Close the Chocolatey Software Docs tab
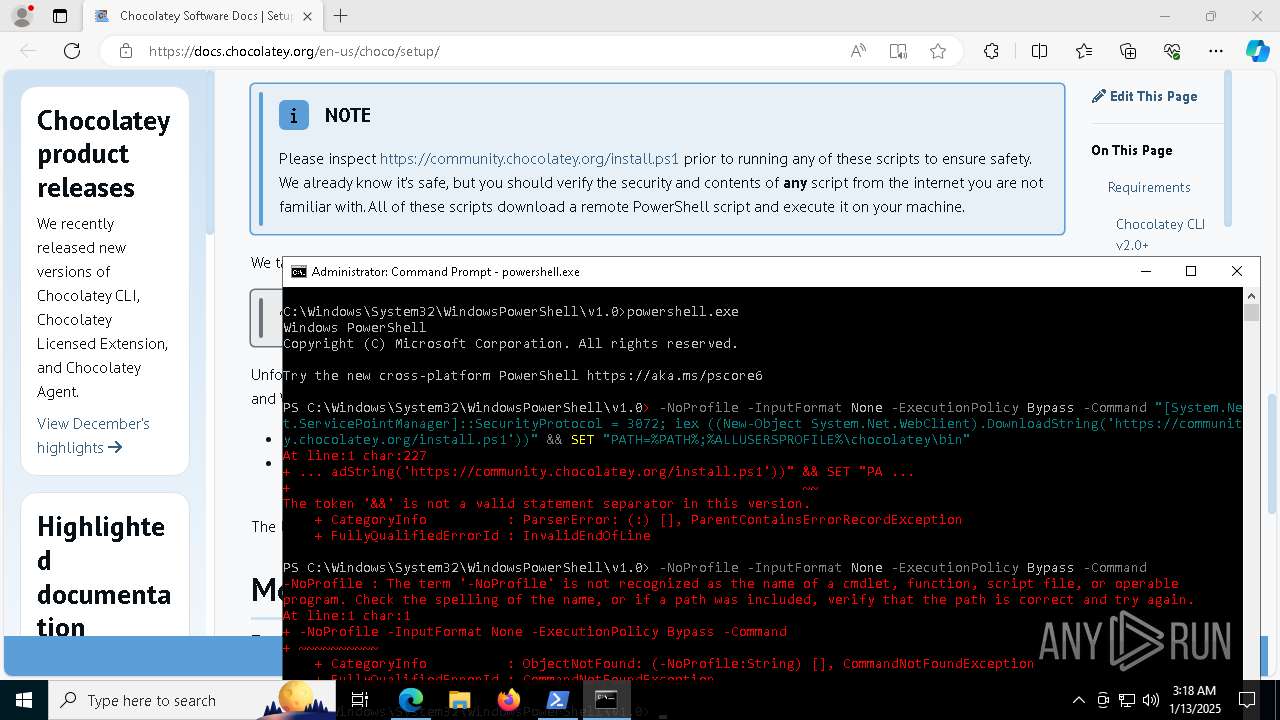This screenshot has width=1280, height=720. point(307,16)
